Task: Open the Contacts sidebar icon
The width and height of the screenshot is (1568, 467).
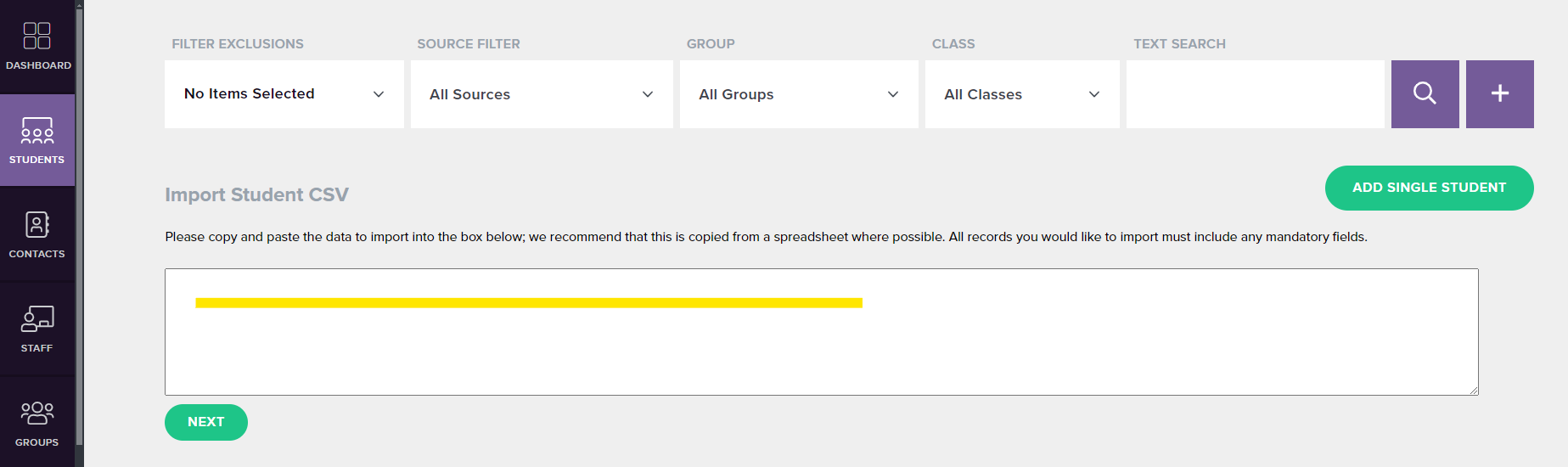Action: (37, 234)
